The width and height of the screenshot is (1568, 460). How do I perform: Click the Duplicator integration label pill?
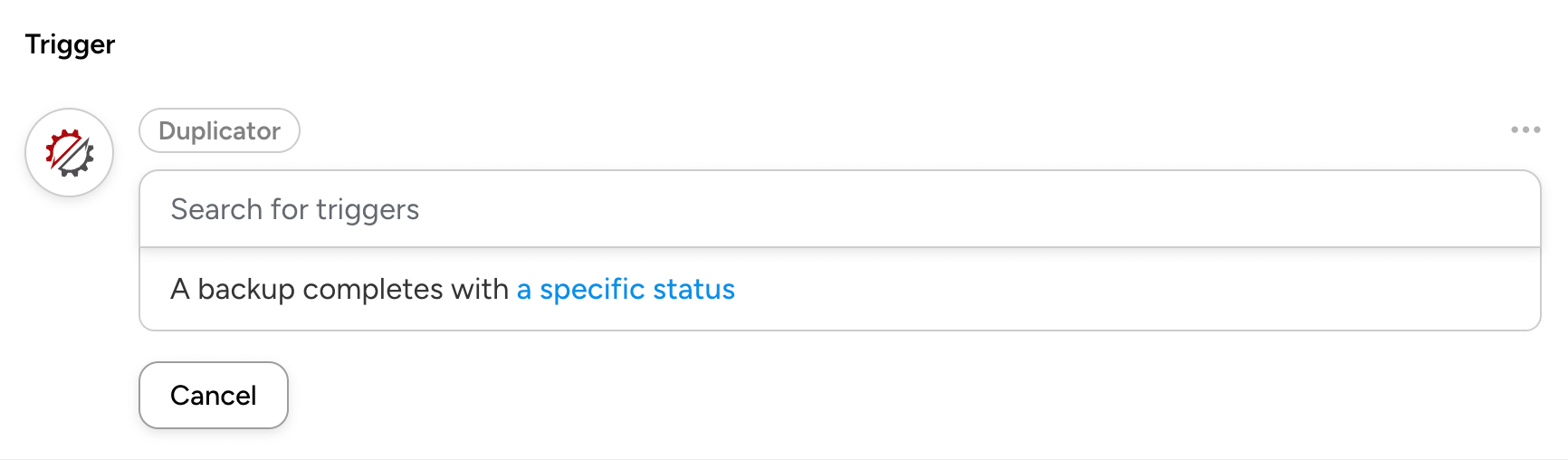pos(219,131)
